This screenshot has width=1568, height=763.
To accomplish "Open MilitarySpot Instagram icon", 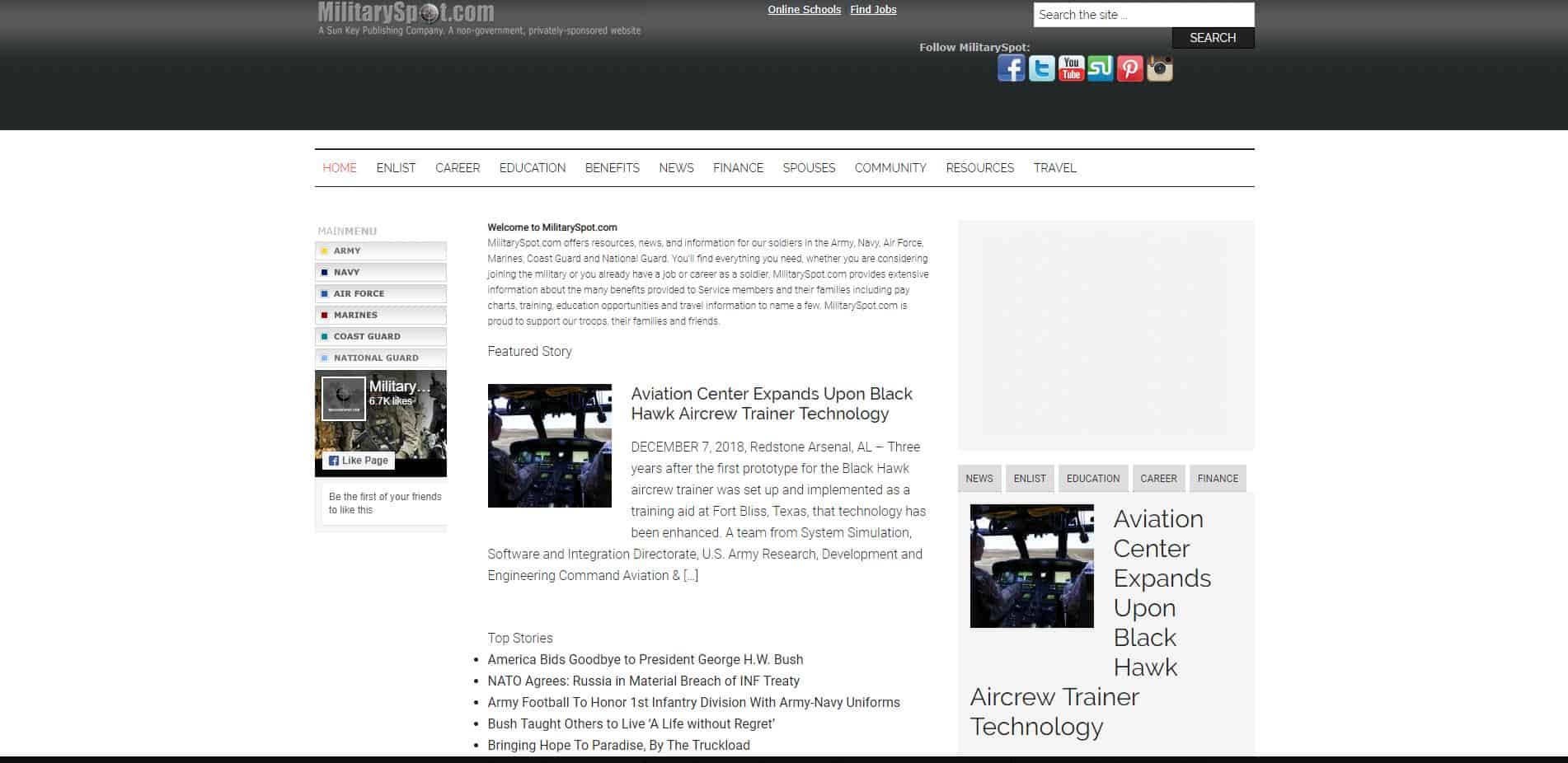I will [1159, 68].
